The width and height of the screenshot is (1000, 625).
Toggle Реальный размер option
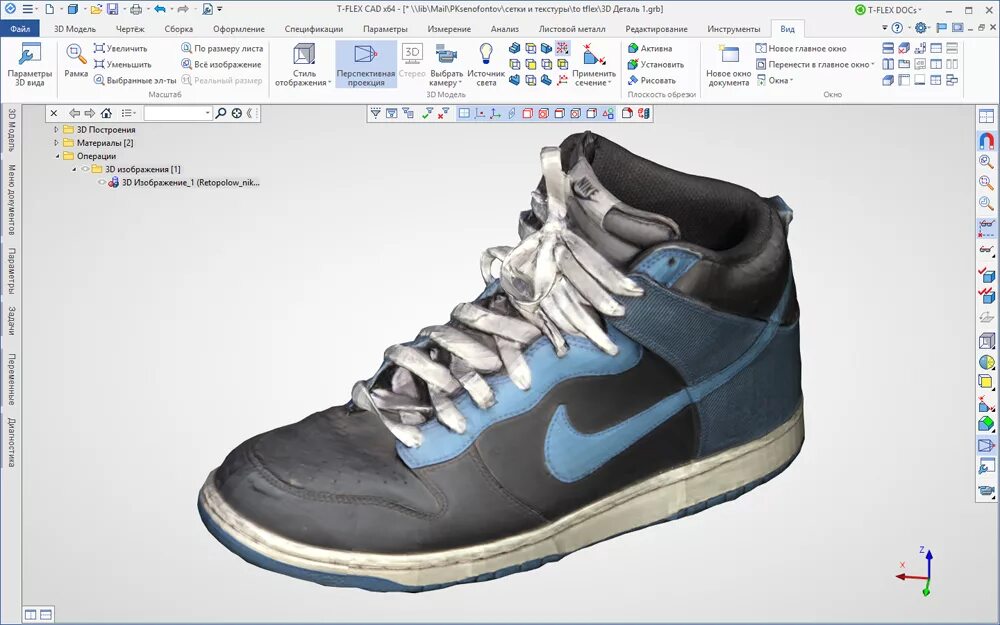[x=225, y=80]
